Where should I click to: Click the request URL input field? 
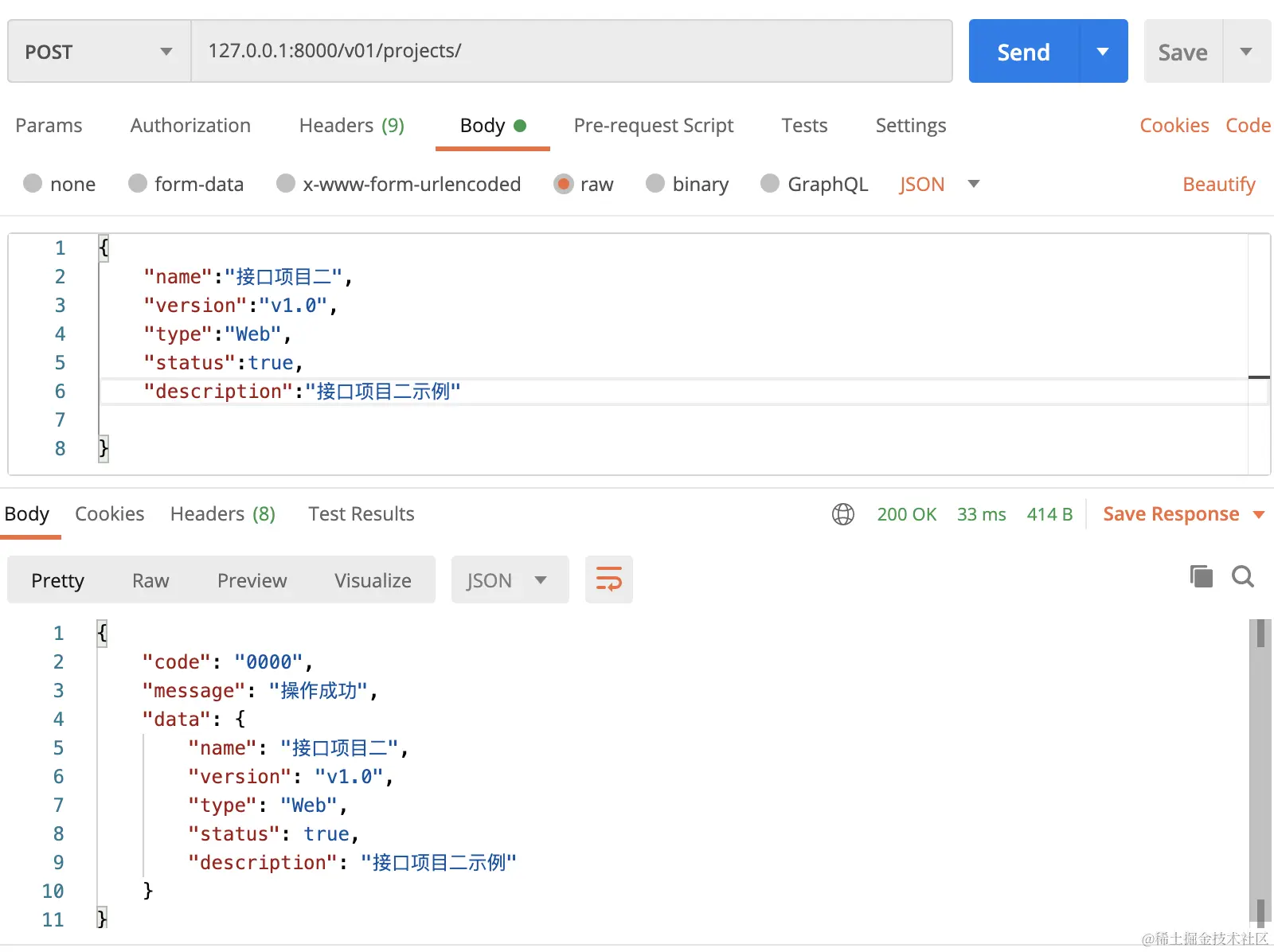tap(572, 52)
